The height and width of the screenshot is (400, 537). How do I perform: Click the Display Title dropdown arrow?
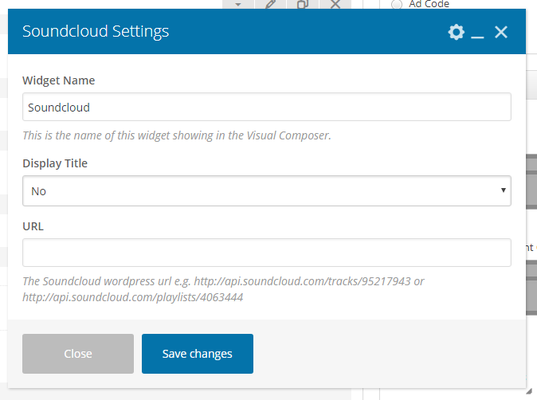tap(503, 190)
